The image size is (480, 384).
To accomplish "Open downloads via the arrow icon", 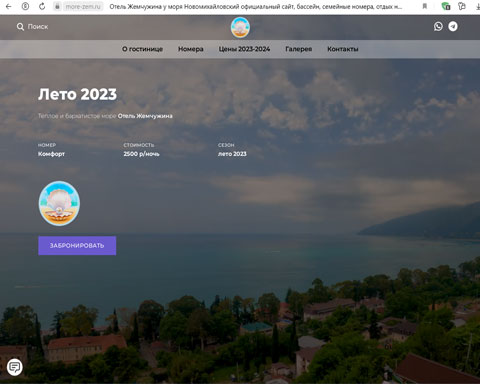I will coord(478,6).
